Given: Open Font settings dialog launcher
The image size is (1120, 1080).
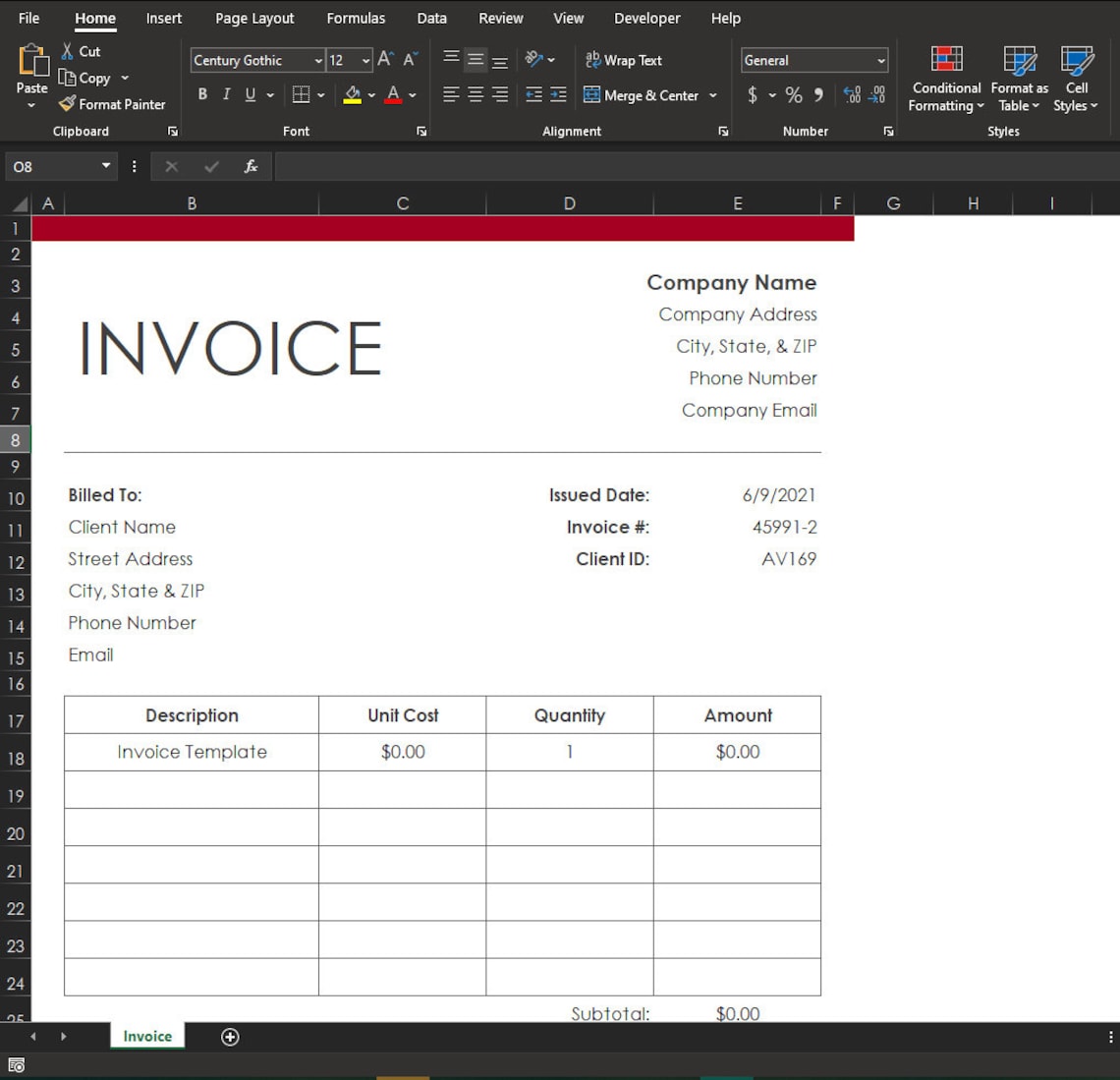Looking at the screenshot, I should pos(421,132).
